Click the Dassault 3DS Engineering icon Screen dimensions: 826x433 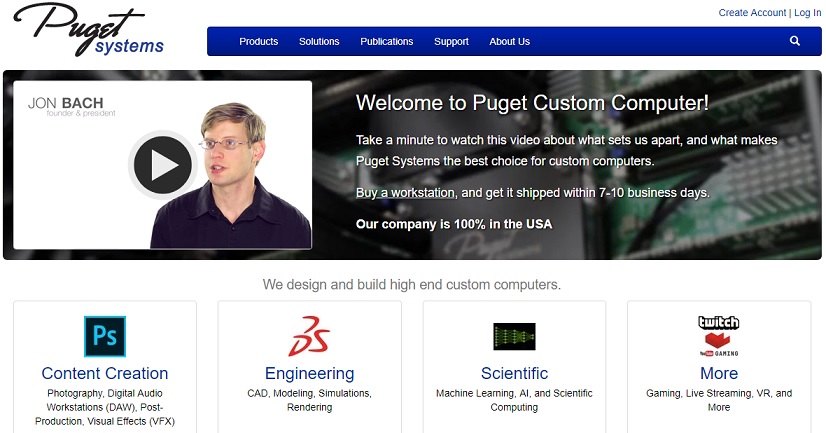(309, 336)
